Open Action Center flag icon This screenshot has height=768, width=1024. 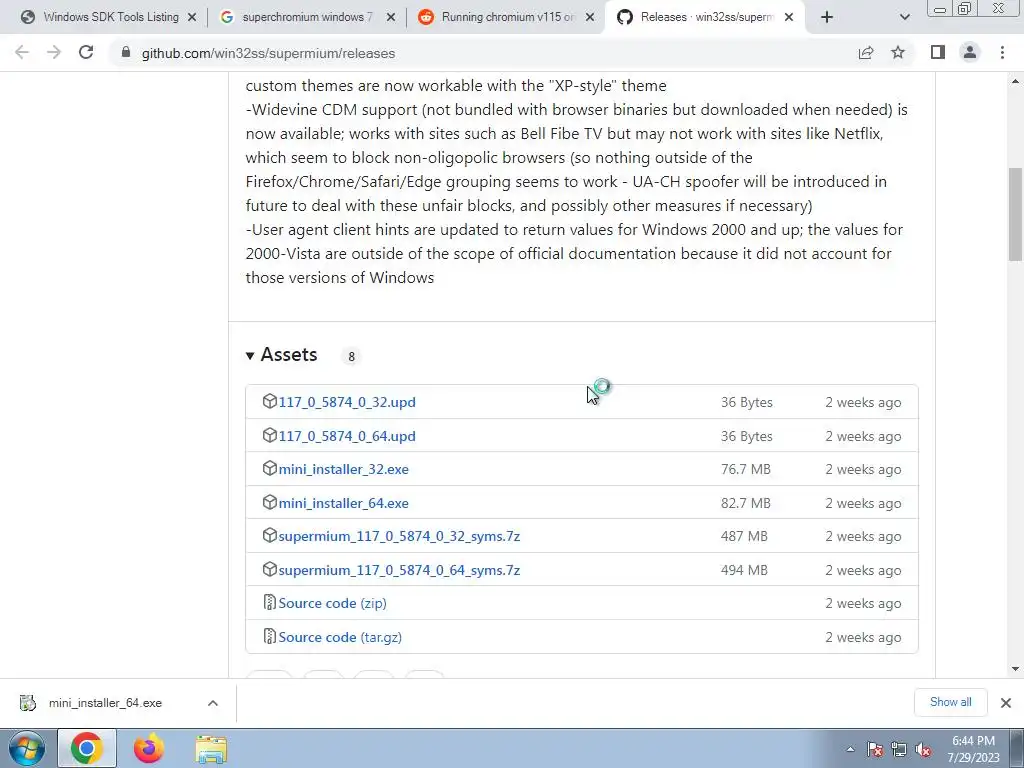point(875,750)
